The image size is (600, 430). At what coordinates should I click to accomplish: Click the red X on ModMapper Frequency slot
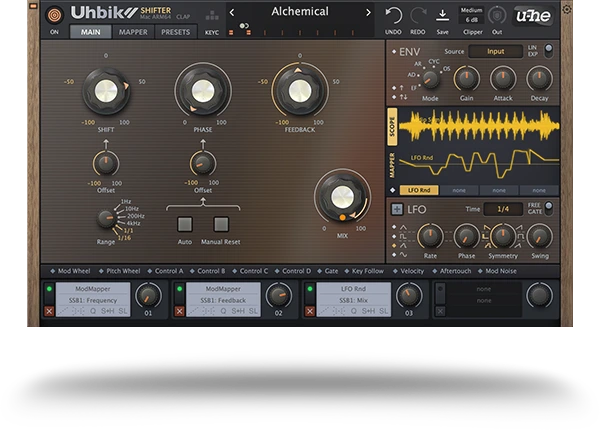pos(50,312)
